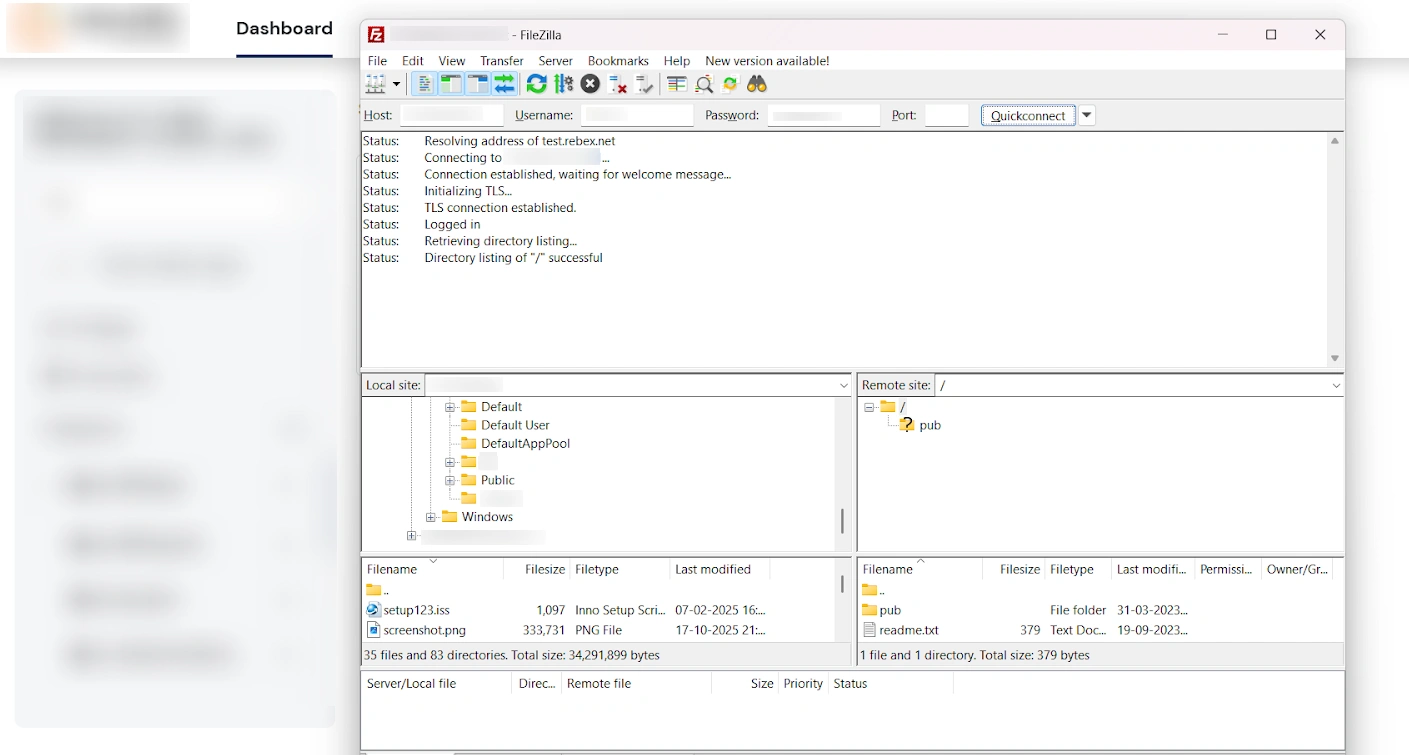Image resolution: width=1409 pixels, height=755 pixels.
Task: Open the directory comparison tool
Action: (676, 84)
